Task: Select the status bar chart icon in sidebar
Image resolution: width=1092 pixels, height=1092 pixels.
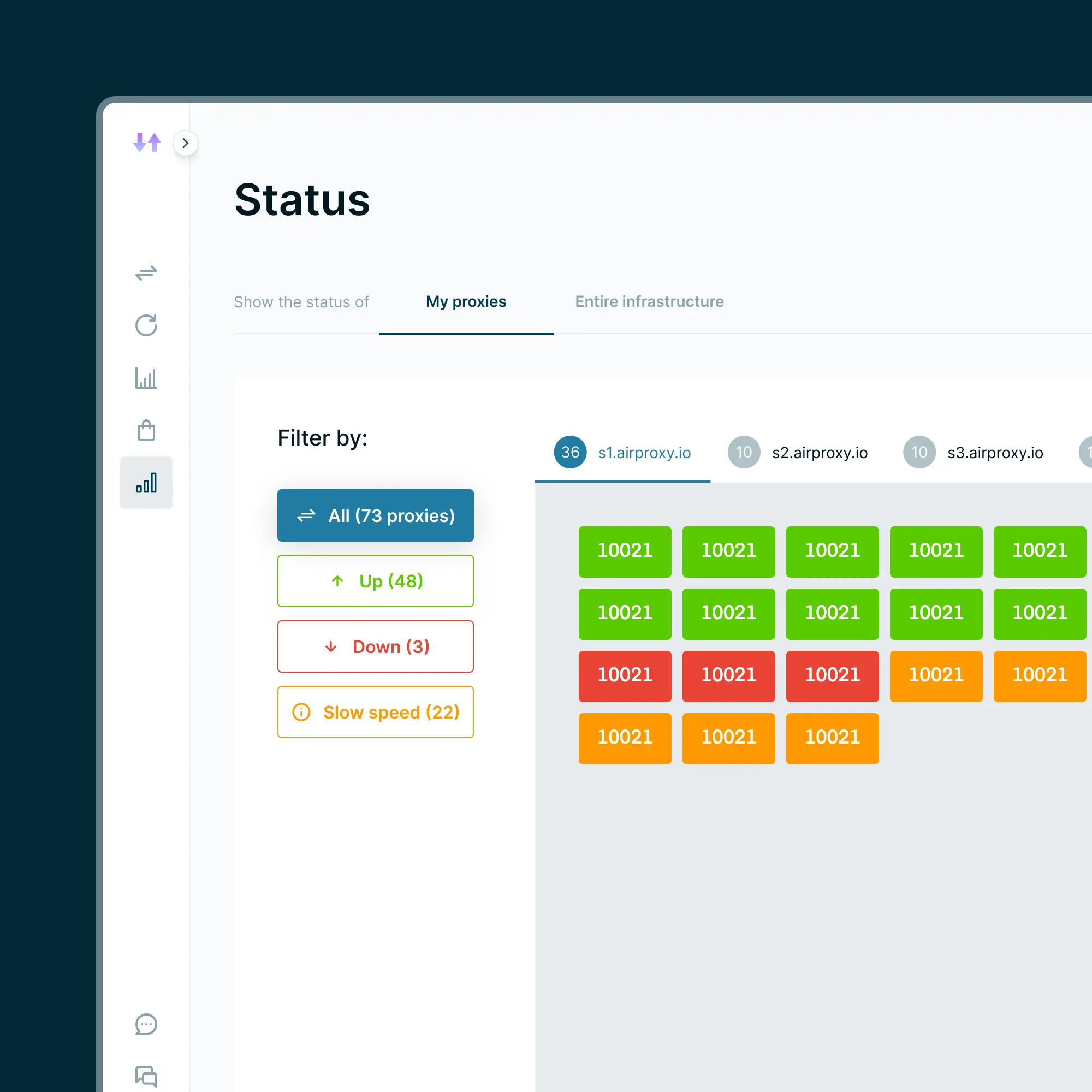Action: coord(147,484)
